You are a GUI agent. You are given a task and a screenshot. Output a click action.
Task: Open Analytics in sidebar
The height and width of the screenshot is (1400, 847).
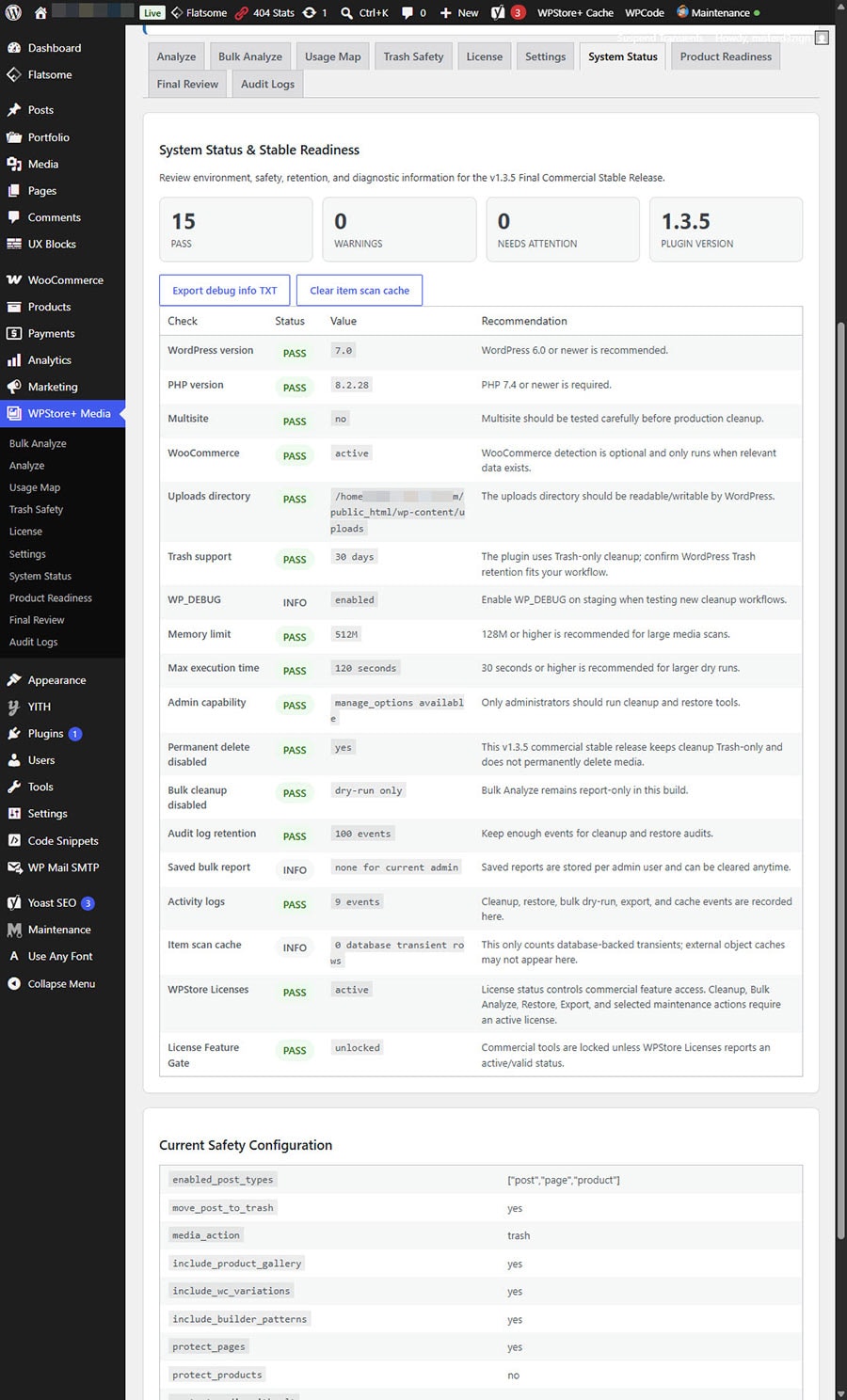pos(50,360)
